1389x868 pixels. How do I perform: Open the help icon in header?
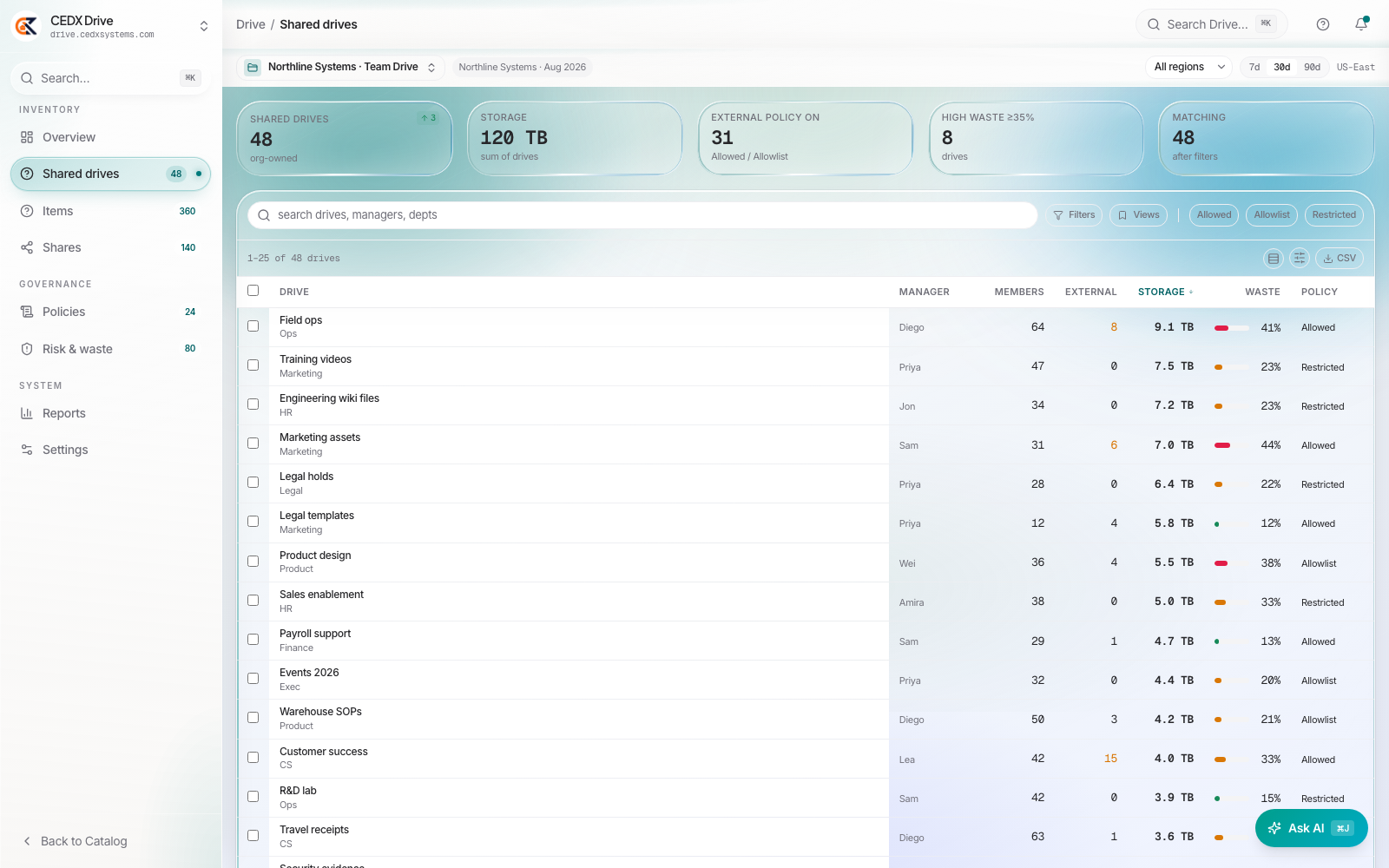(1323, 24)
